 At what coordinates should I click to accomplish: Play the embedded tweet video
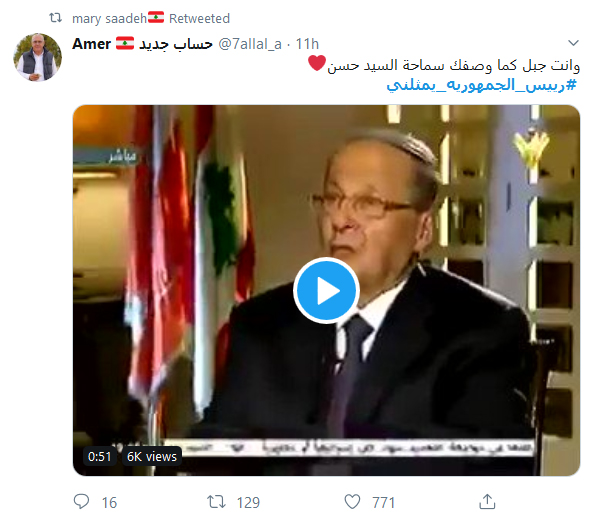[x=326, y=290]
